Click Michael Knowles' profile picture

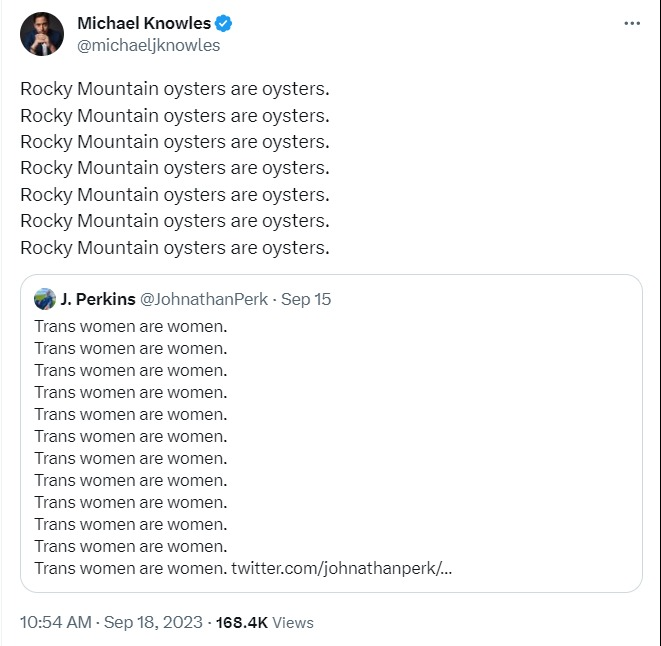click(x=41, y=33)
